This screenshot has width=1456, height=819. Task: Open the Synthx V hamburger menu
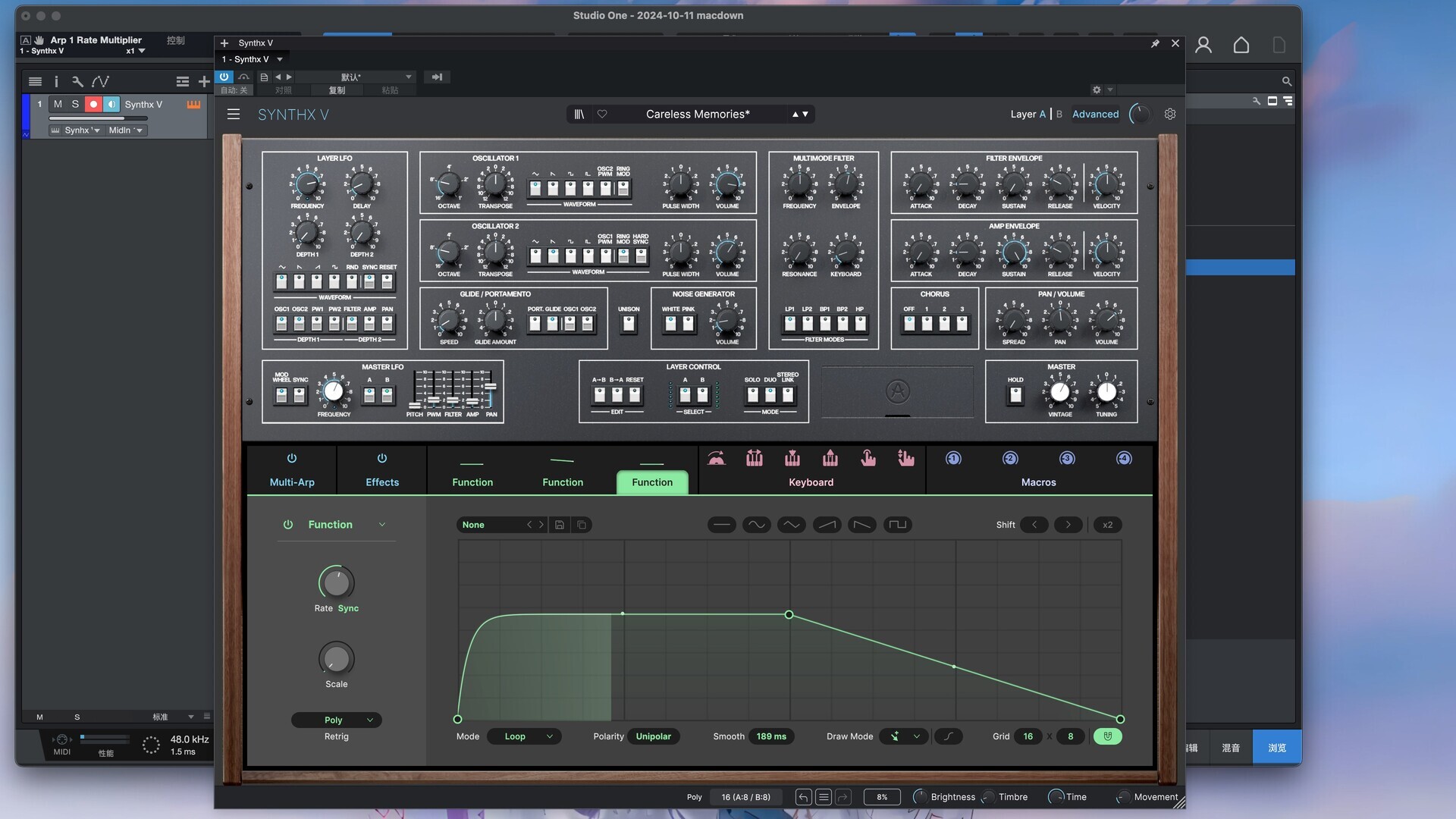[234, 115]
